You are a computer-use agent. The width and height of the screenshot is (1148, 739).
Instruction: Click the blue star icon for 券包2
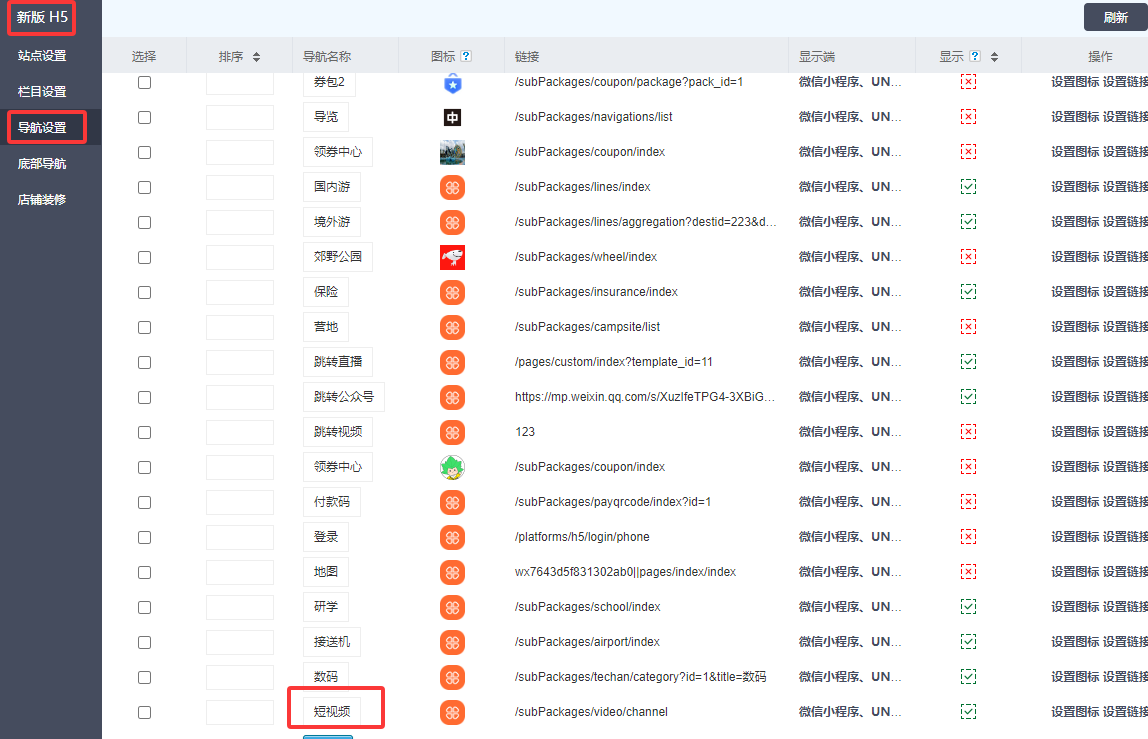pyautogui.click(x=452, y=83)
